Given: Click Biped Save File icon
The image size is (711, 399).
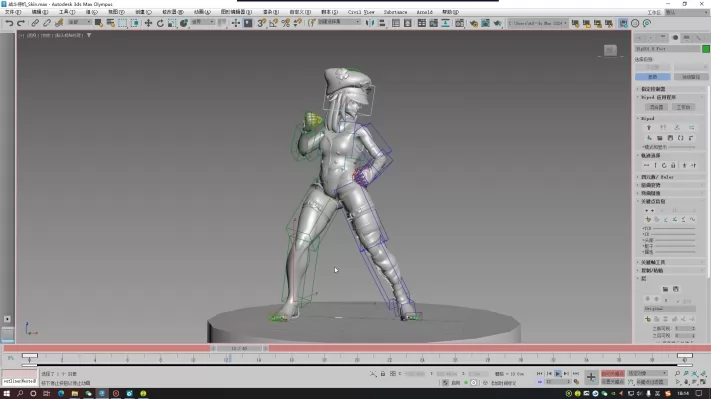Looking at the screenshot, I should 670,138.
